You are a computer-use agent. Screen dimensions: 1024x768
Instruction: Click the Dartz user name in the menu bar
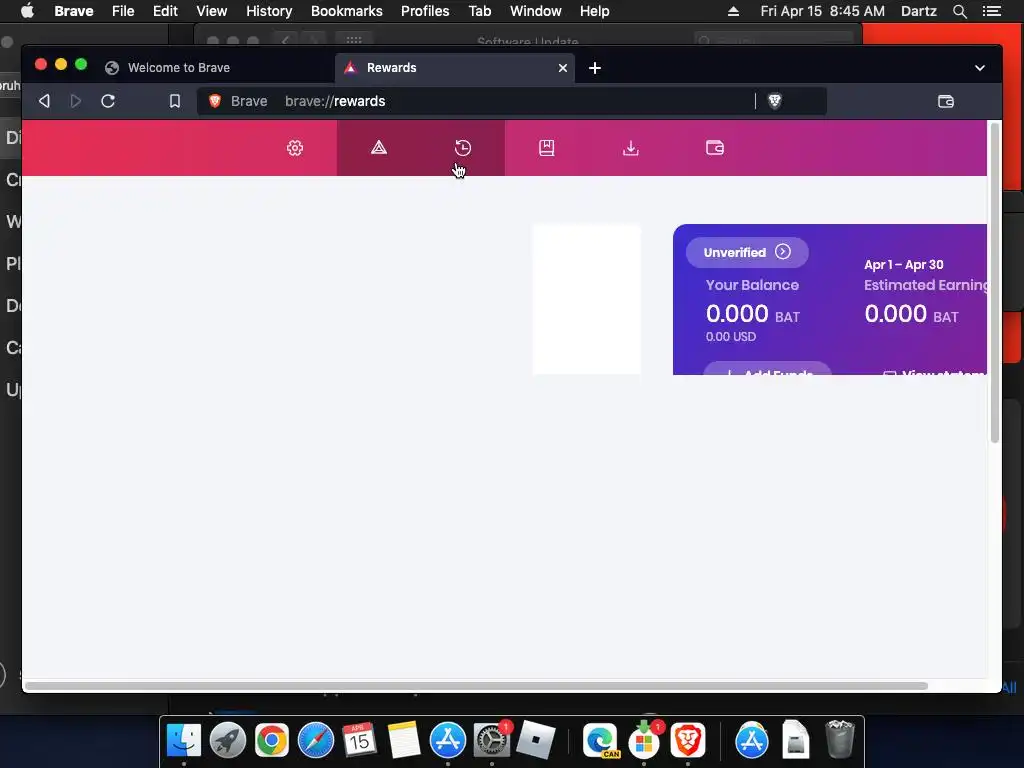tap(919, 11)
